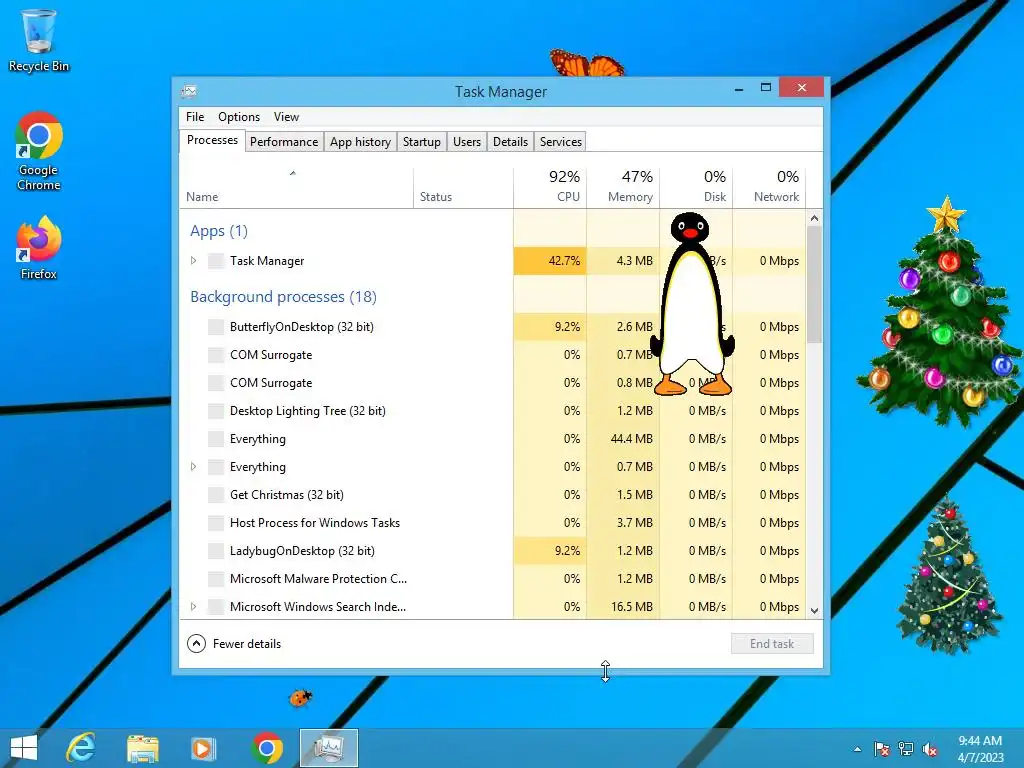Click the process list scrollbar thumb
Screen dimensions: 1024x768
pyautogui.click(x=814, y=285)
